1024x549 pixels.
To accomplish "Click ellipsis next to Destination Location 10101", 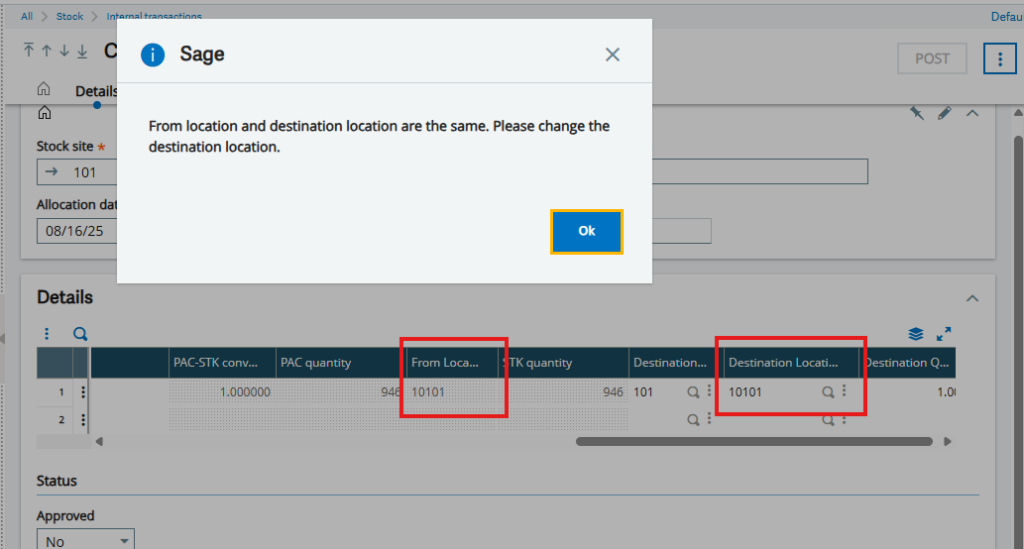I will 844,390.
